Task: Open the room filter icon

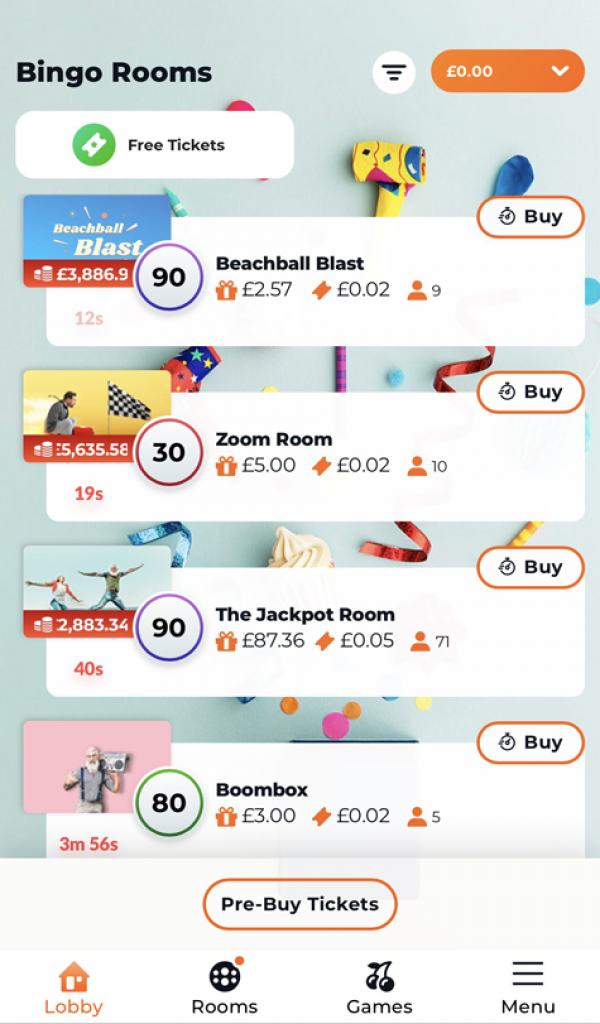Action: click(x=394, y=72)
